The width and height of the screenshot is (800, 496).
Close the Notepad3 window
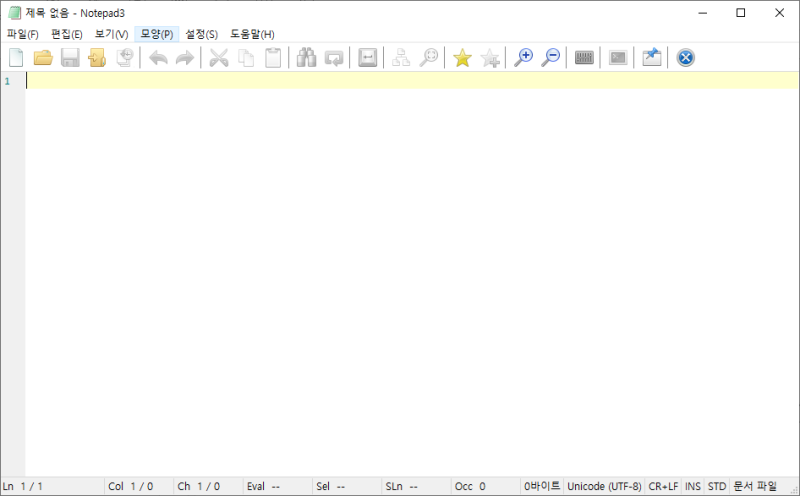point(780,13)
